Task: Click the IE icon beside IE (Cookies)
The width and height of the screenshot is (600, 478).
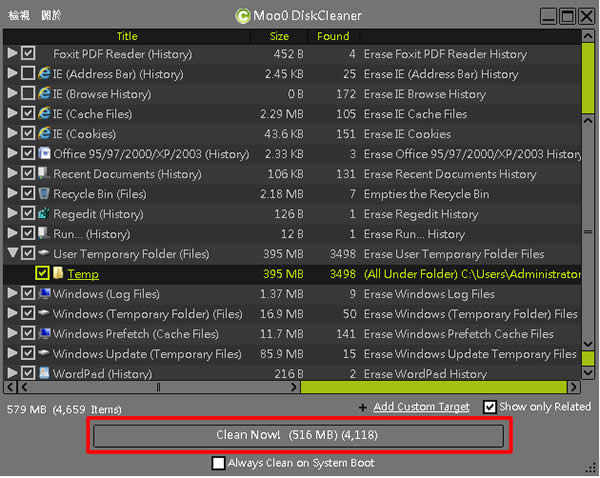Action: click(44, 133)
